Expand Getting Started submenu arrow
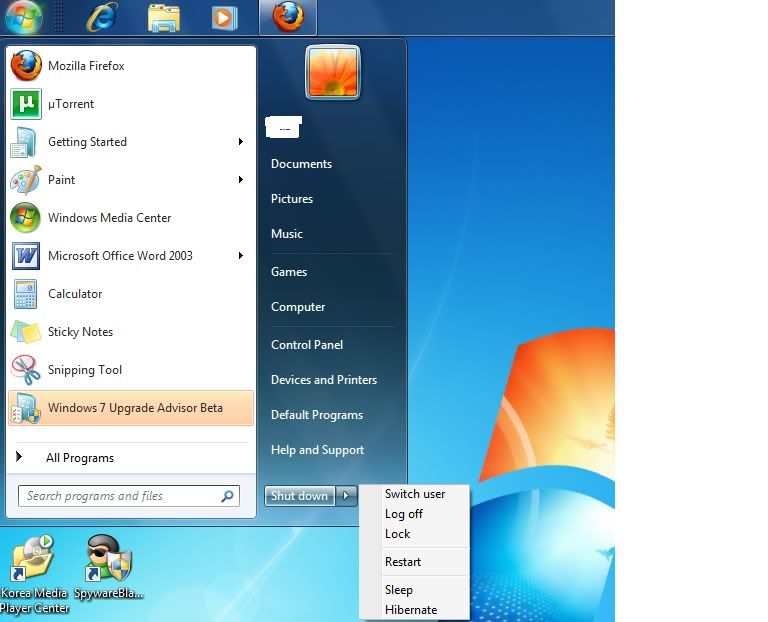This screenshot has height=622, width=768. pos(241,142)
